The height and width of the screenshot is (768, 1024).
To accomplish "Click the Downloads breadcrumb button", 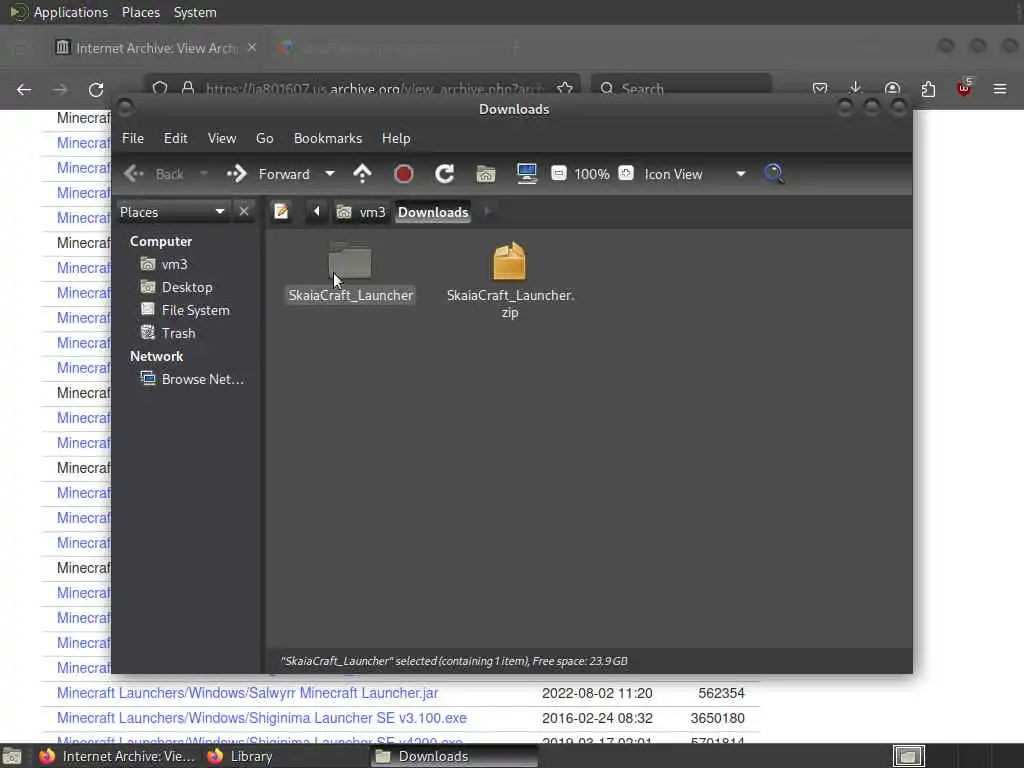I will (x=433, y=212).
